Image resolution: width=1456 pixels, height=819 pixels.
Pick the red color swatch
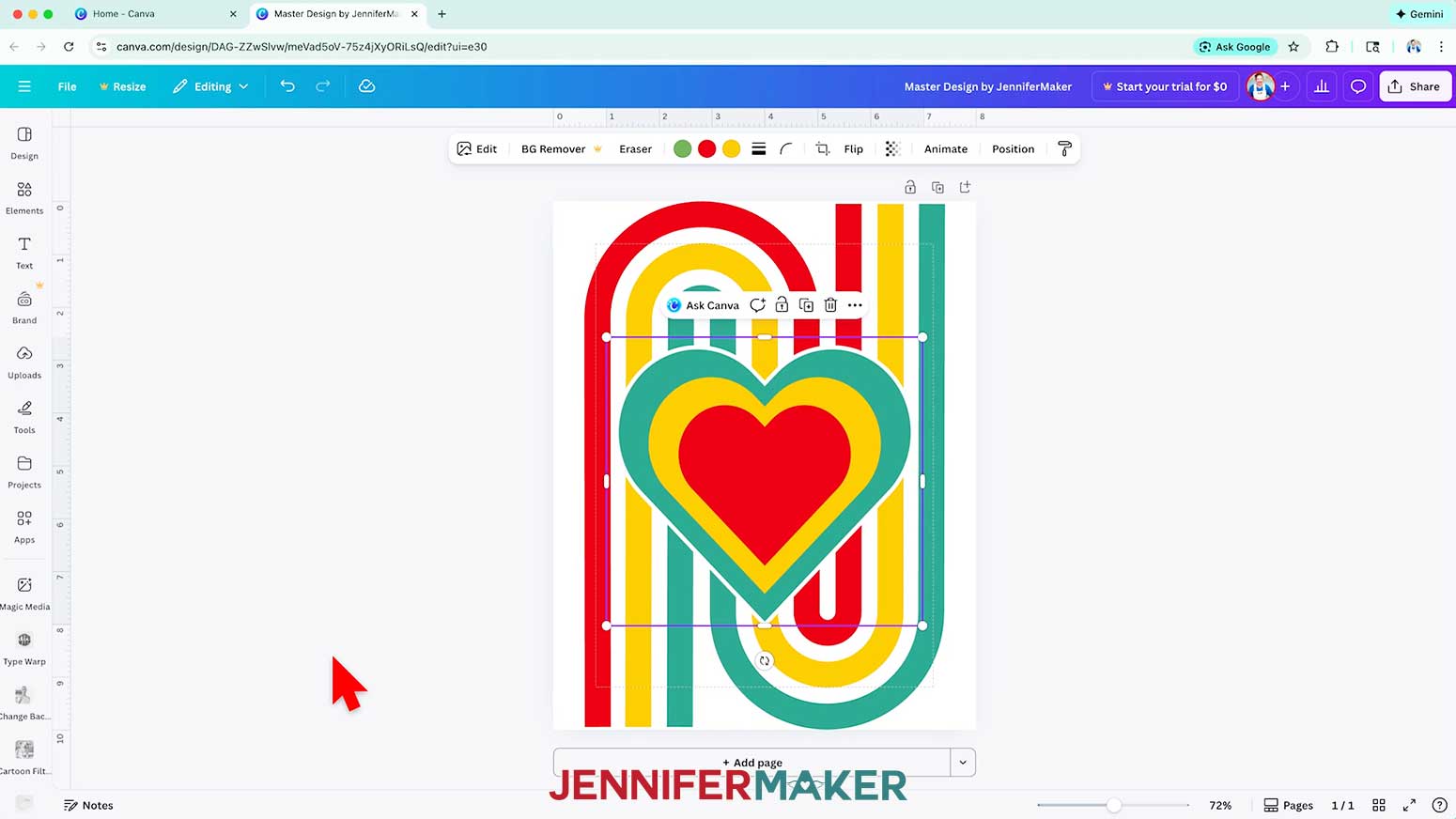707,148
